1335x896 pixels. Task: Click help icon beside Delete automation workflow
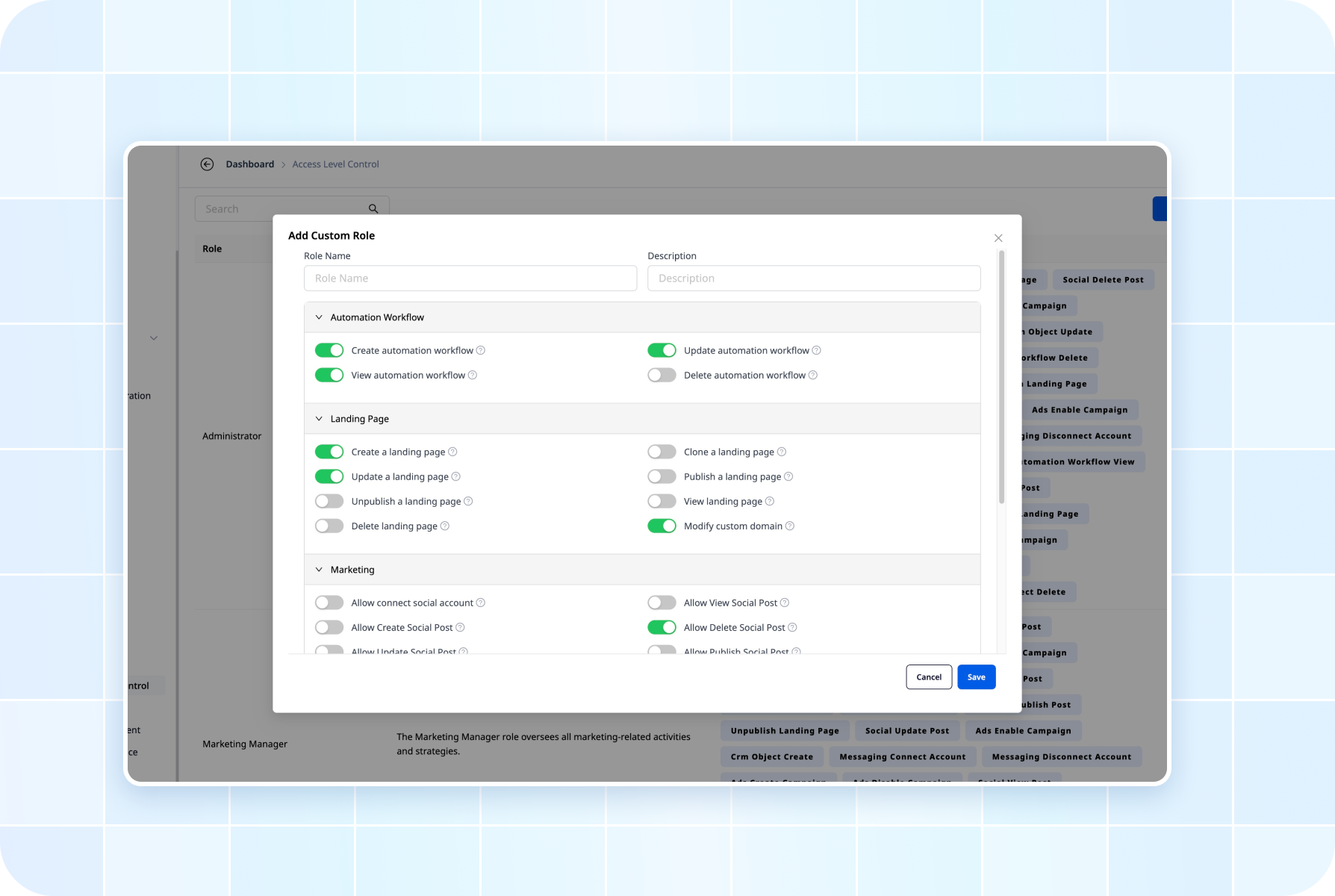813,376
